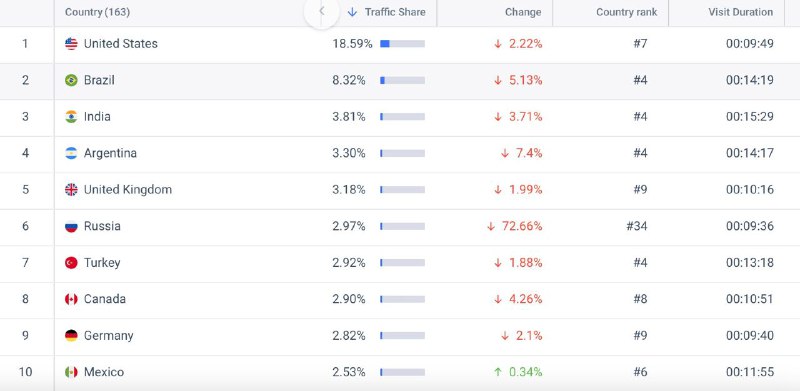800x391 pixels.
Task: Click the Russia flag icon
Action: pos(71,226)
